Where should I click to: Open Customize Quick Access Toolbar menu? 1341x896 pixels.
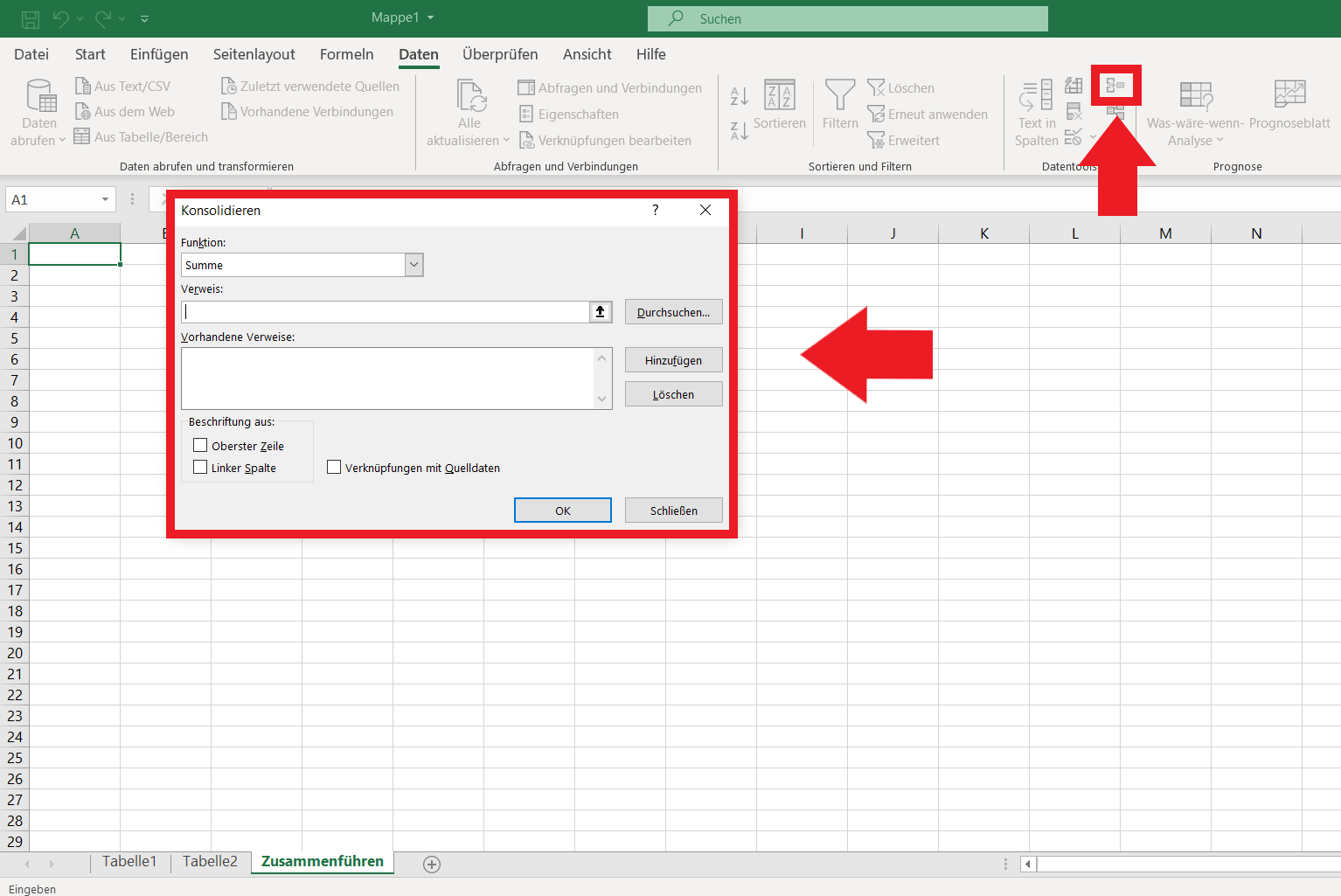pos(145,18)
